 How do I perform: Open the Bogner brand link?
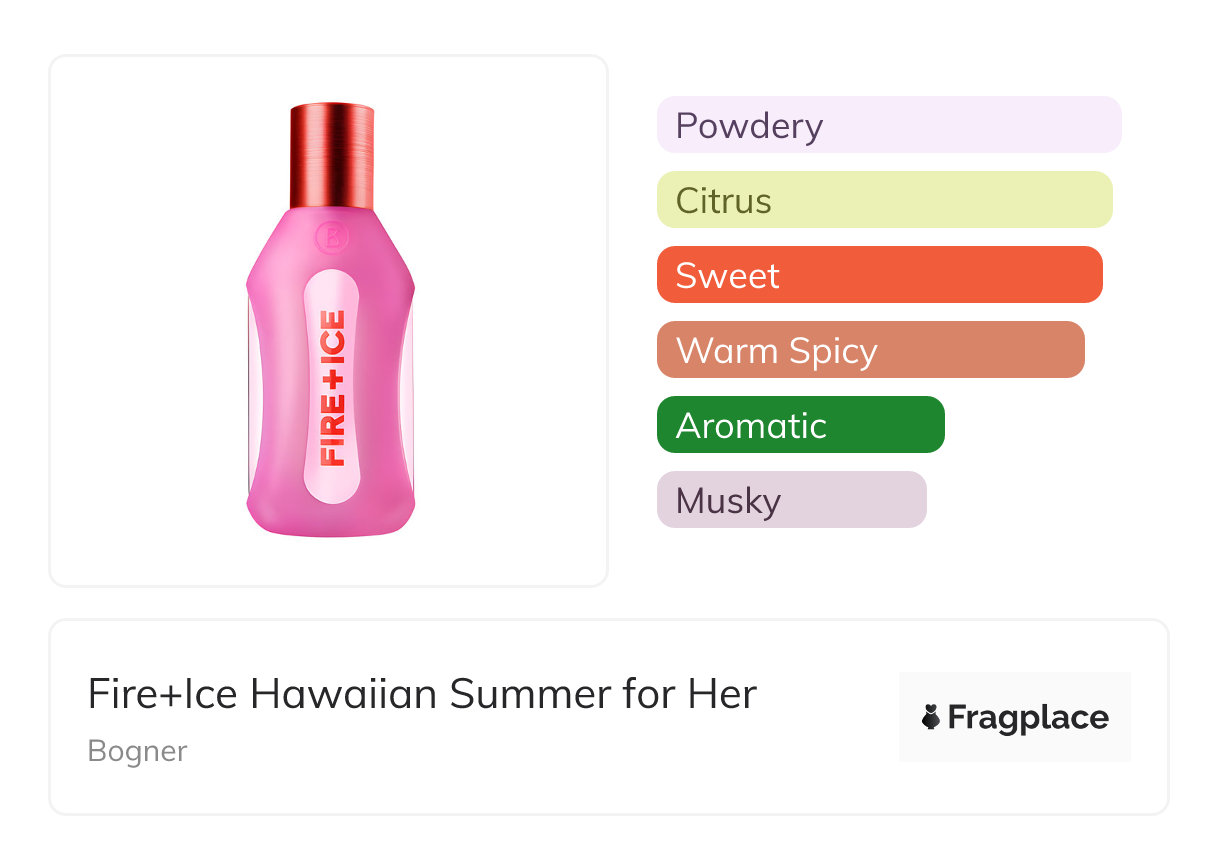[137, 751]
